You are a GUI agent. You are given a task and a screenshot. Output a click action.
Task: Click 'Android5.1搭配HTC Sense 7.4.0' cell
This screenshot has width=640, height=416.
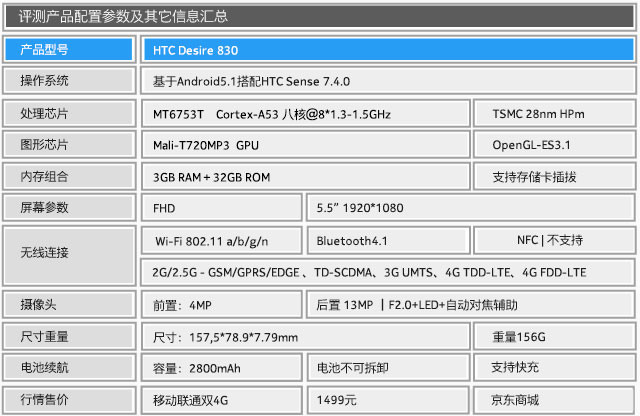tap(388, 81)
